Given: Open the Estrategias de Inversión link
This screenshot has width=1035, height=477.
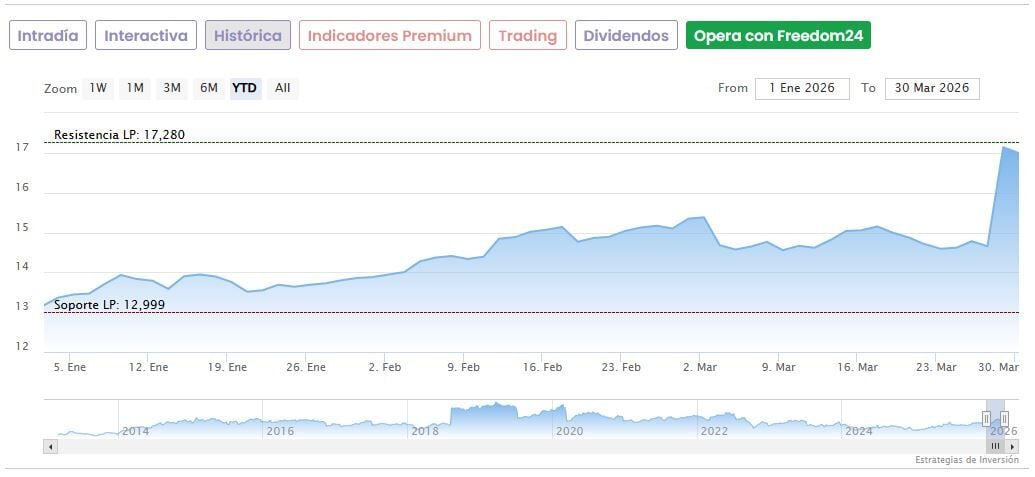Looking at the screenshot, I should 966,460.
